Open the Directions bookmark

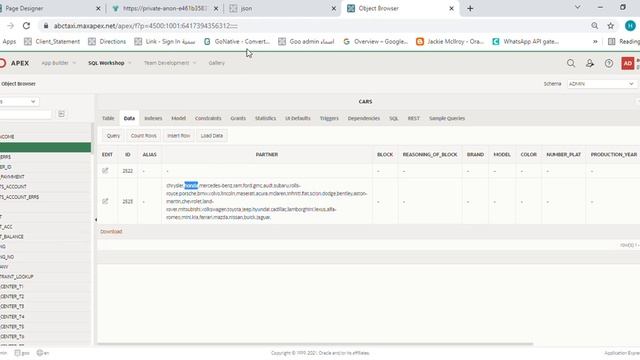[x=107, y=41]
